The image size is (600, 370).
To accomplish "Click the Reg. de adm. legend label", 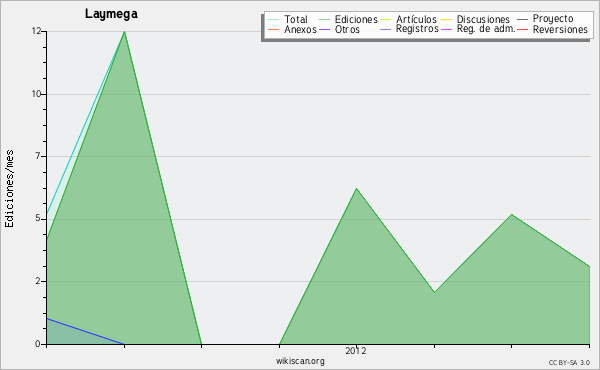I will pyautogui.click(x=486, y=29).
